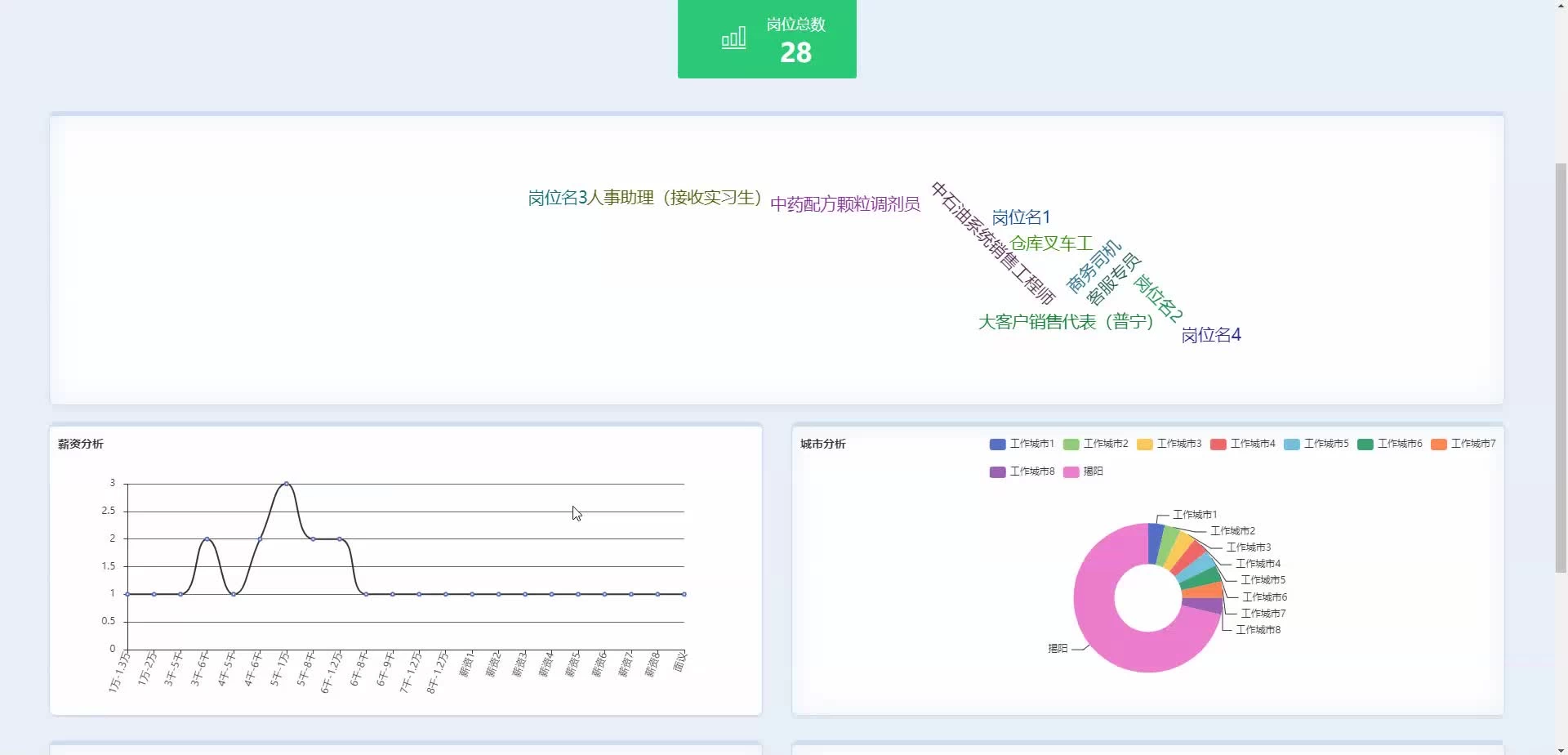Viewport: 1568px width, 755px height.
Task: Click the x-axis label 薪资8
Action: (x=652, y=664)
